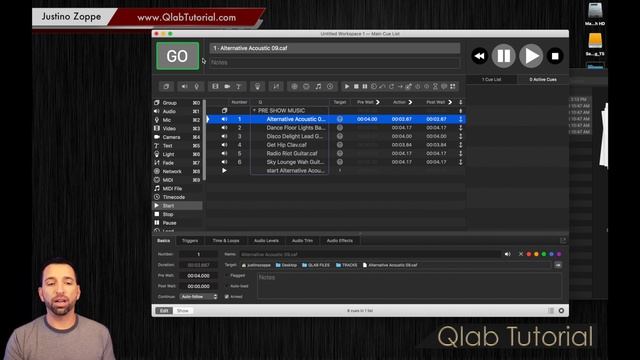Click the Post Wait column chevron
Screen dimensions: 640x360
tap(450, 102)
